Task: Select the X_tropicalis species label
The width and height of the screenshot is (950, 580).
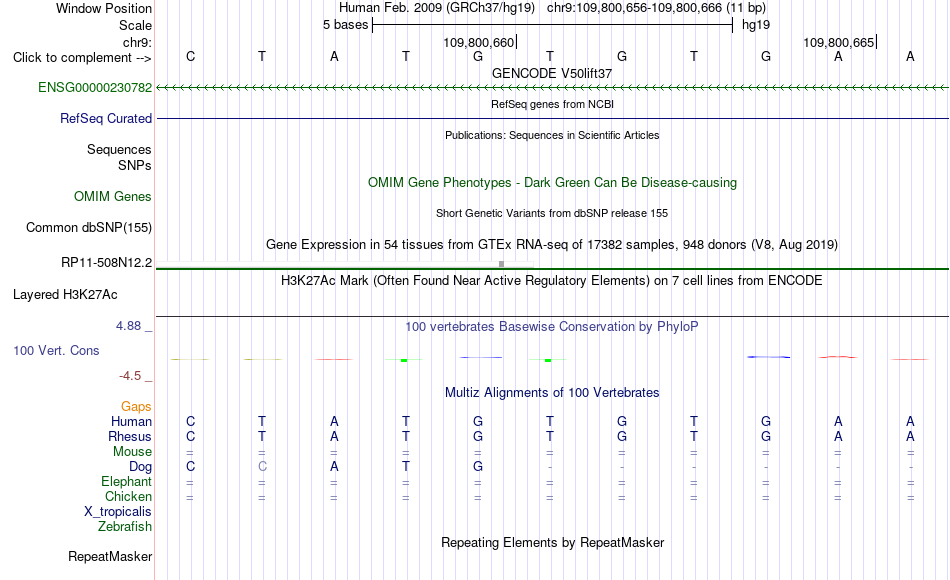Action: [x=118, y=512]
